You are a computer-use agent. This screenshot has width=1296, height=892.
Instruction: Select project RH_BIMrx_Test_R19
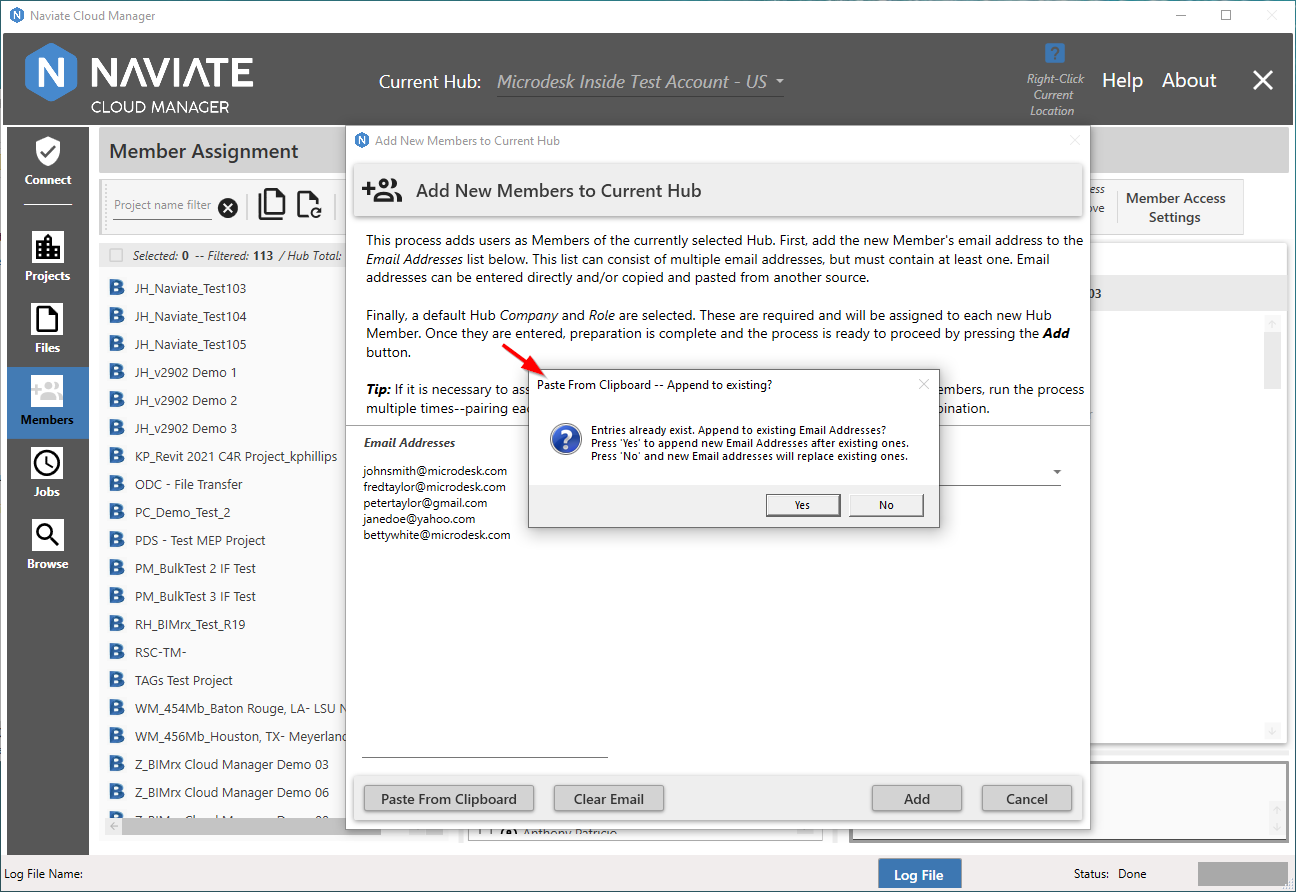(190, 624)
